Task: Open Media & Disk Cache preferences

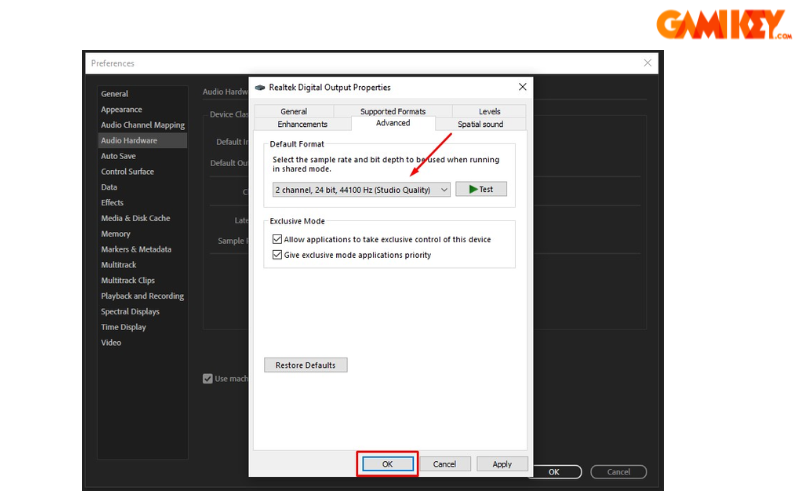Action: point(136,218)
